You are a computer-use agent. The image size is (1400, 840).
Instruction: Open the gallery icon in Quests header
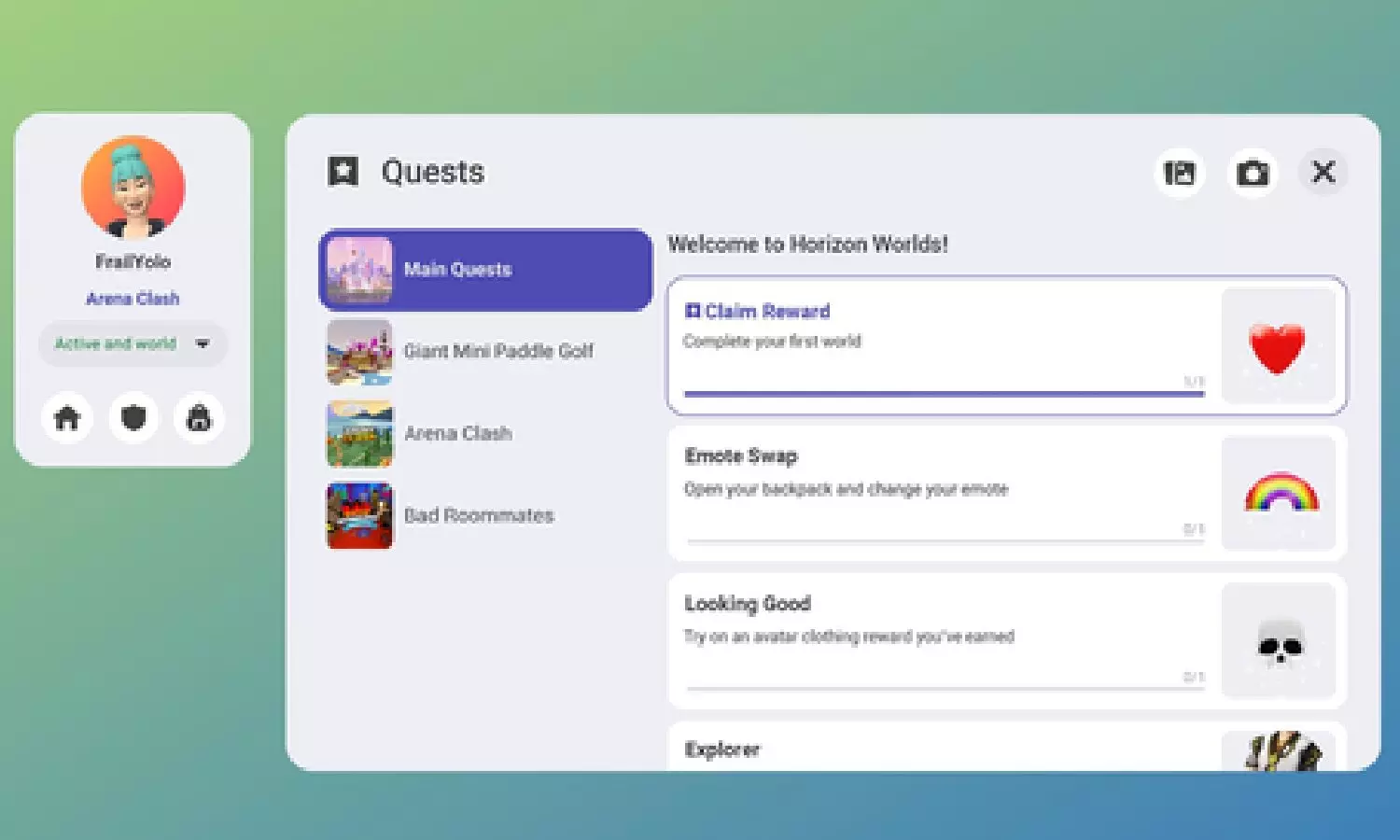coord(1180,173)
